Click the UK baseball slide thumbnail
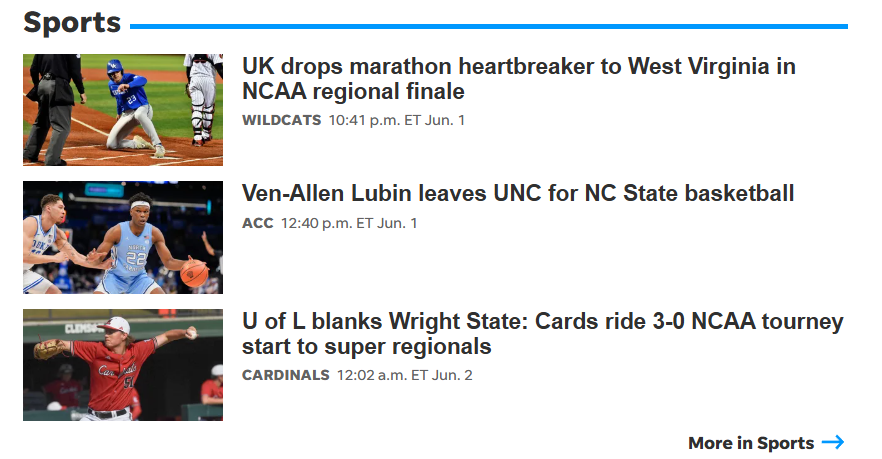The width and height of the screenshot is (882, 459). coord(123,110)
